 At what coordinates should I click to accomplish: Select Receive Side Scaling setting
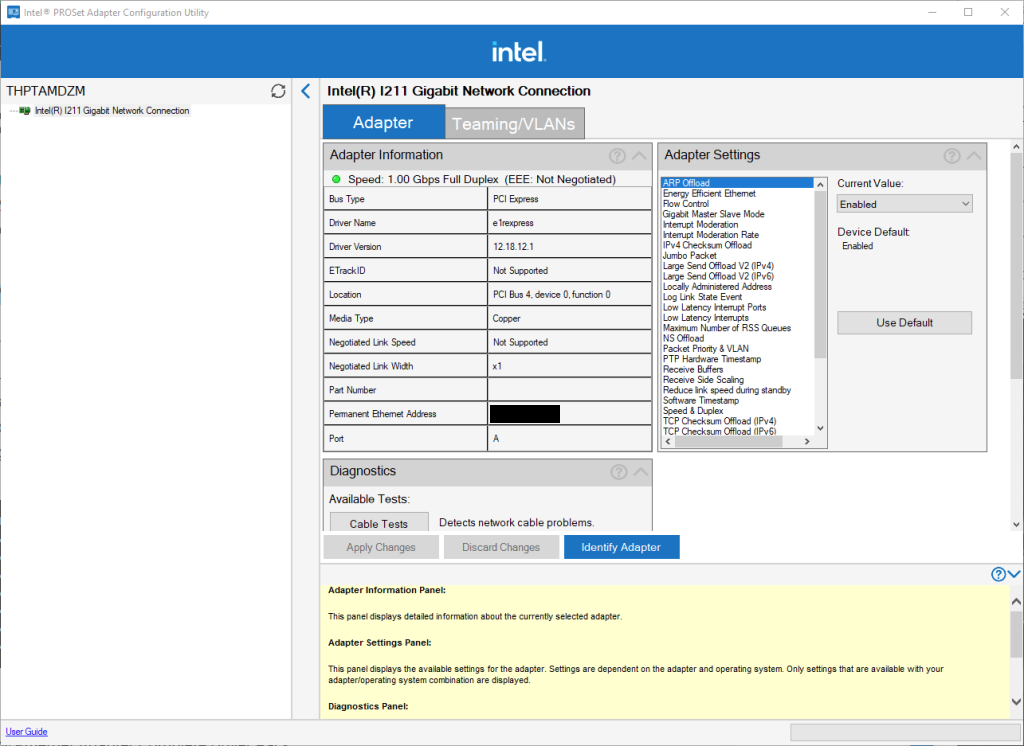click(703, 380)
